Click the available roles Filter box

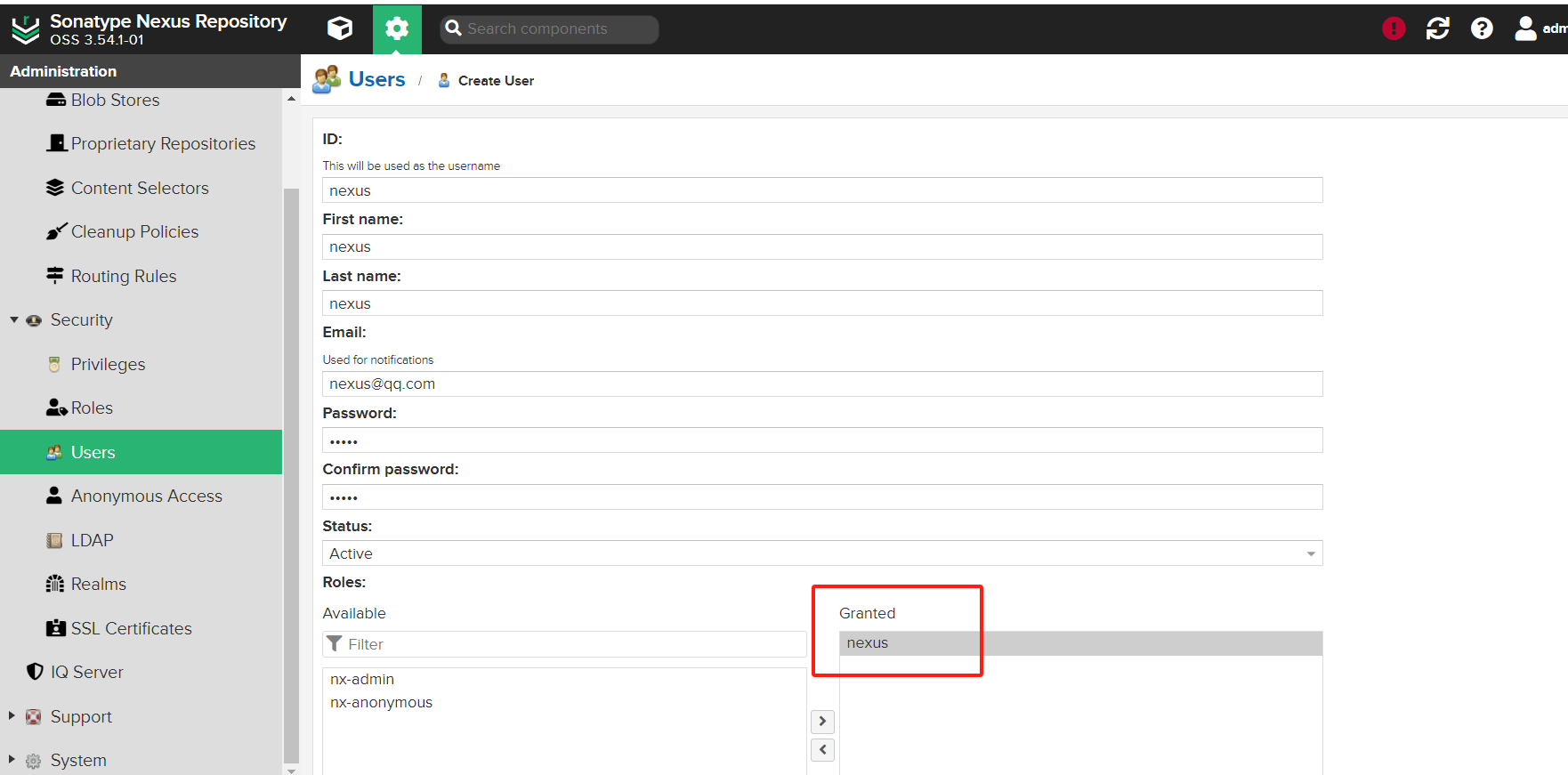click(x=564, y=644)
